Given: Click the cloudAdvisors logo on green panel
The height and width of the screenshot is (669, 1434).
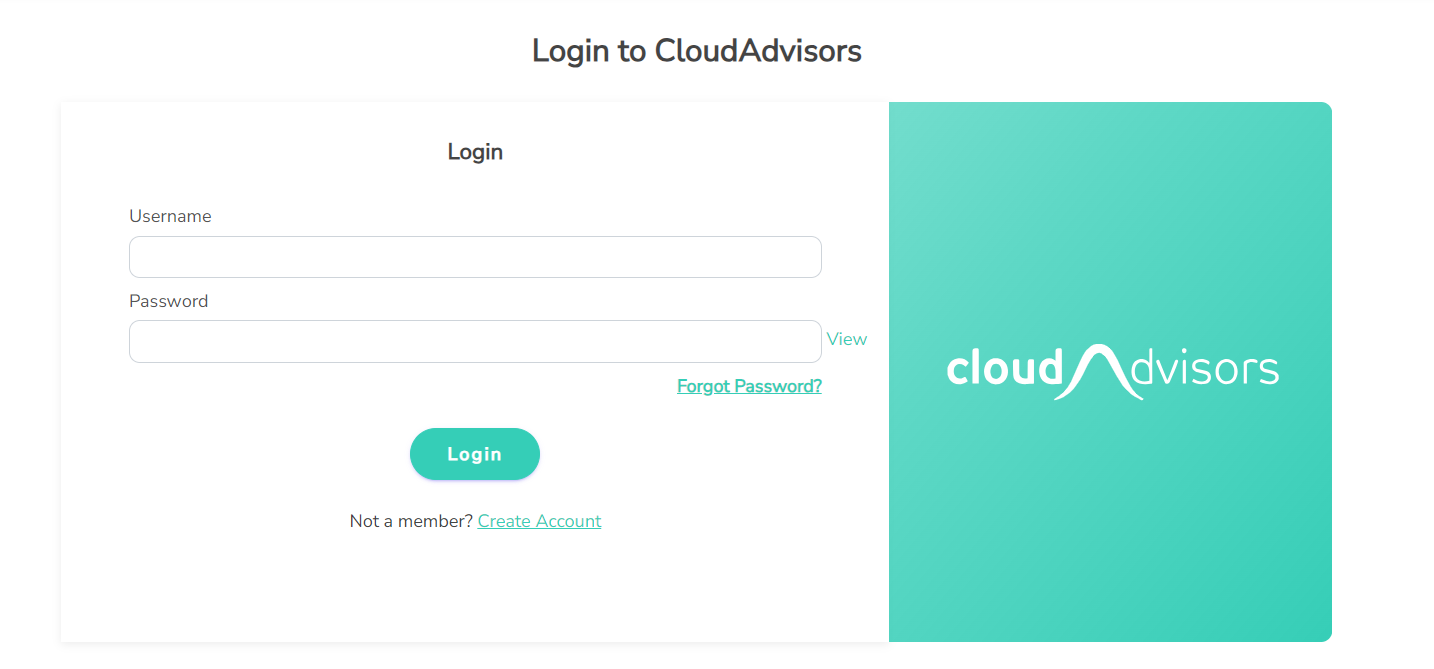Looking at the screenshot, I should tap(1112, 370).
